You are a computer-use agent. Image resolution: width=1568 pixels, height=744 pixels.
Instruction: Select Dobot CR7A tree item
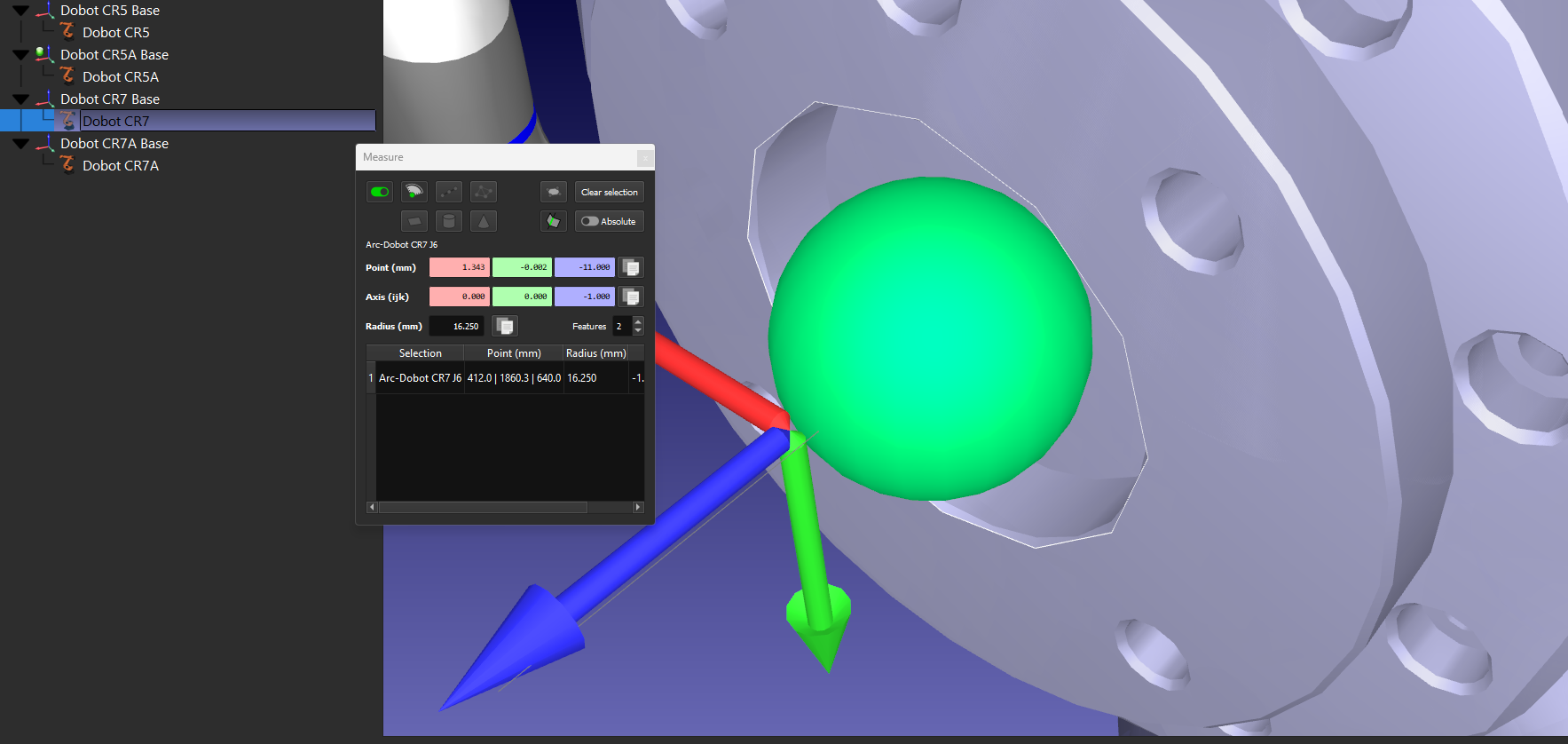(x=120, y=166)
